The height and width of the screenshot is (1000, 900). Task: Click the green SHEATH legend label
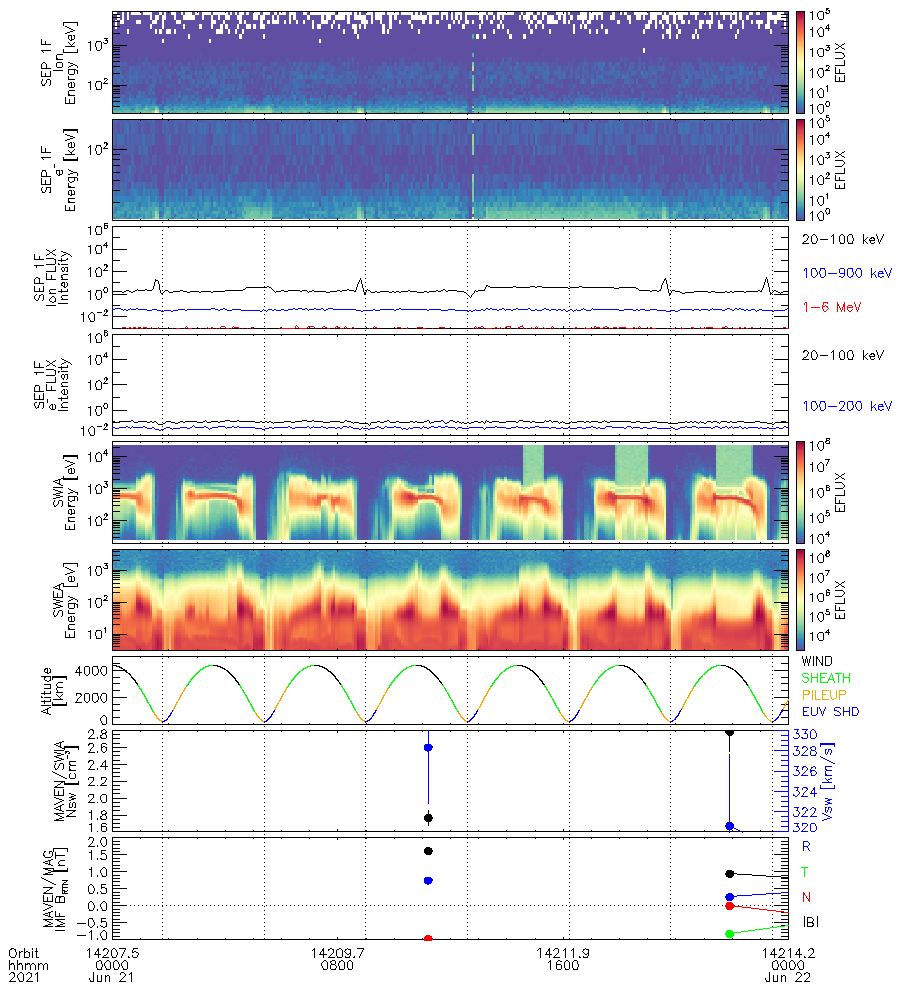(x=828, y=677)
